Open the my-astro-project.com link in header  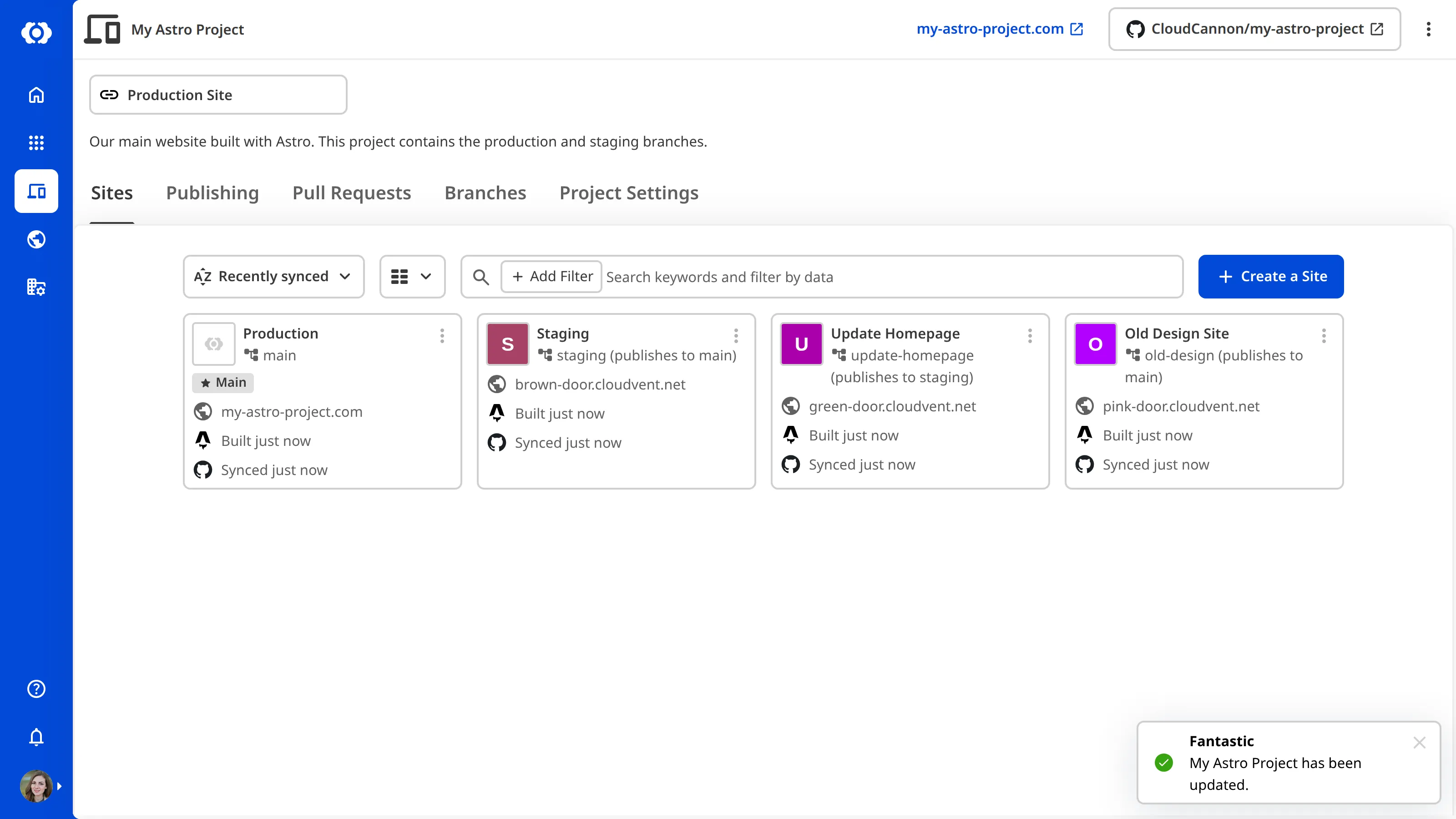pyautogui.click(x=1000, y=29)
